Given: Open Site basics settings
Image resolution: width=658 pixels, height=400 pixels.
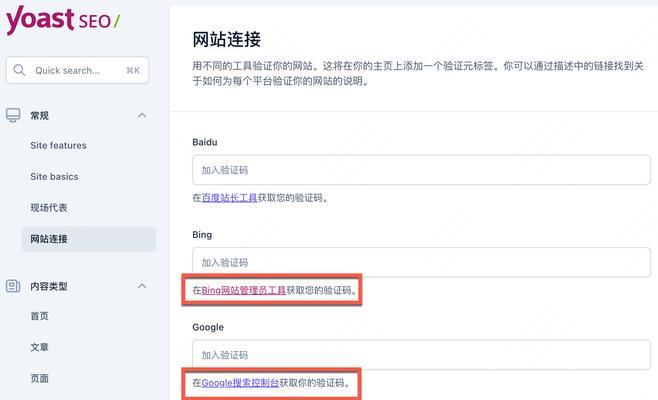Looking at the screenshot, I should point(54,176).
